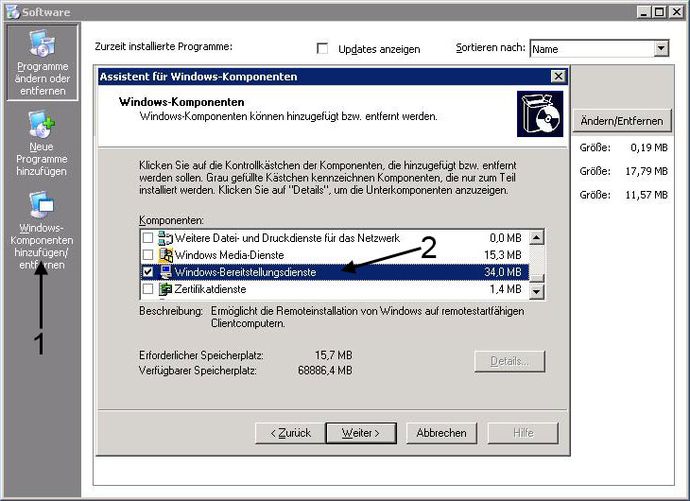Select 'Windows Media-Dienste' row text
The height and width of the screenshot is (501, 690).
pyautogui.click(x=229, y=255)
